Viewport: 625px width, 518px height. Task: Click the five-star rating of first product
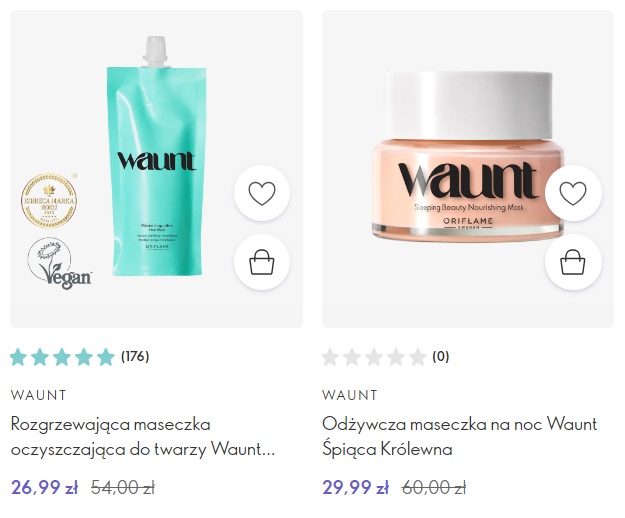[x=62, y=357]
